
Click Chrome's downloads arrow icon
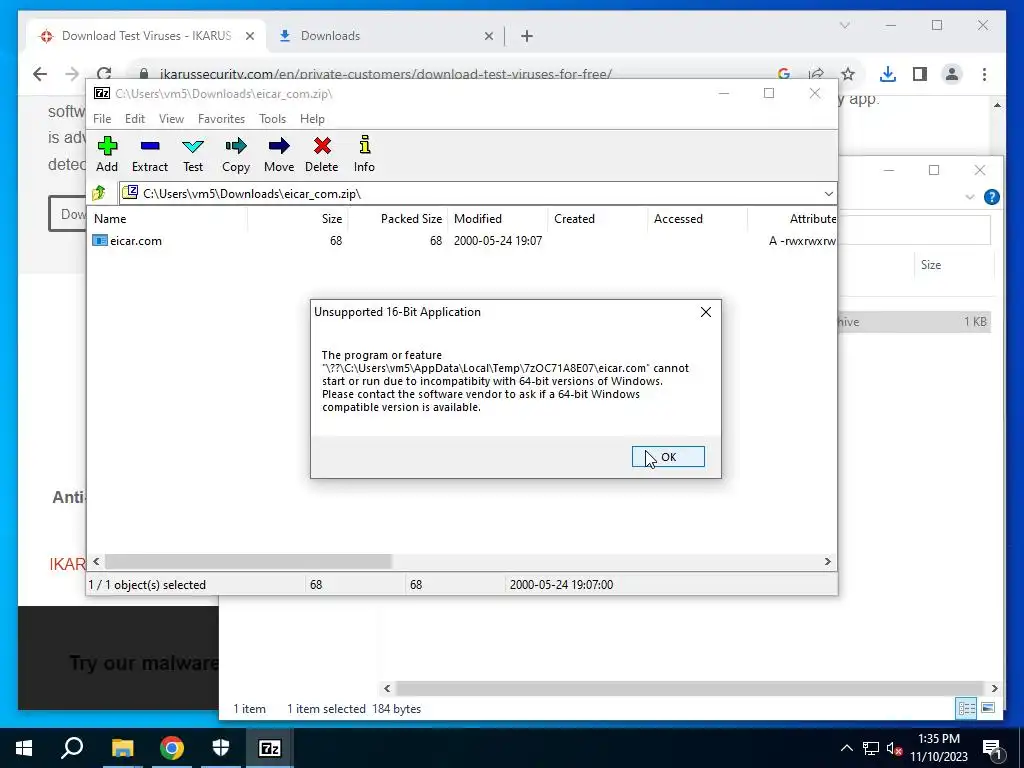pyautogui.click(x=888, y=74)
